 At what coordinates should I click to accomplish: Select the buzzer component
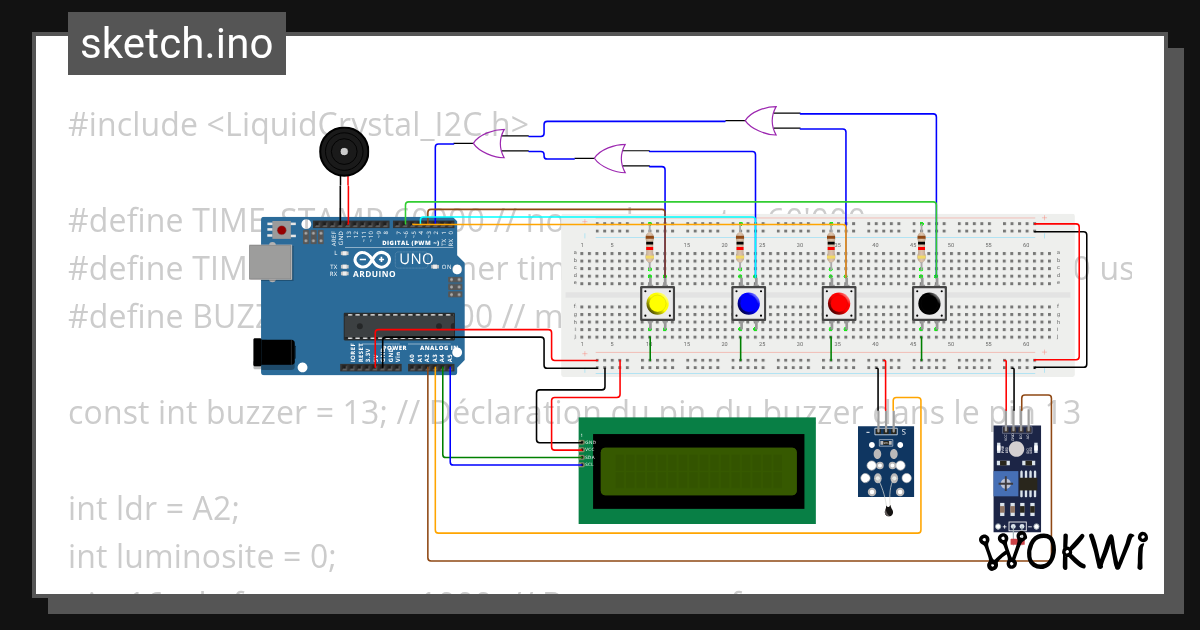(x=344, y=151)
